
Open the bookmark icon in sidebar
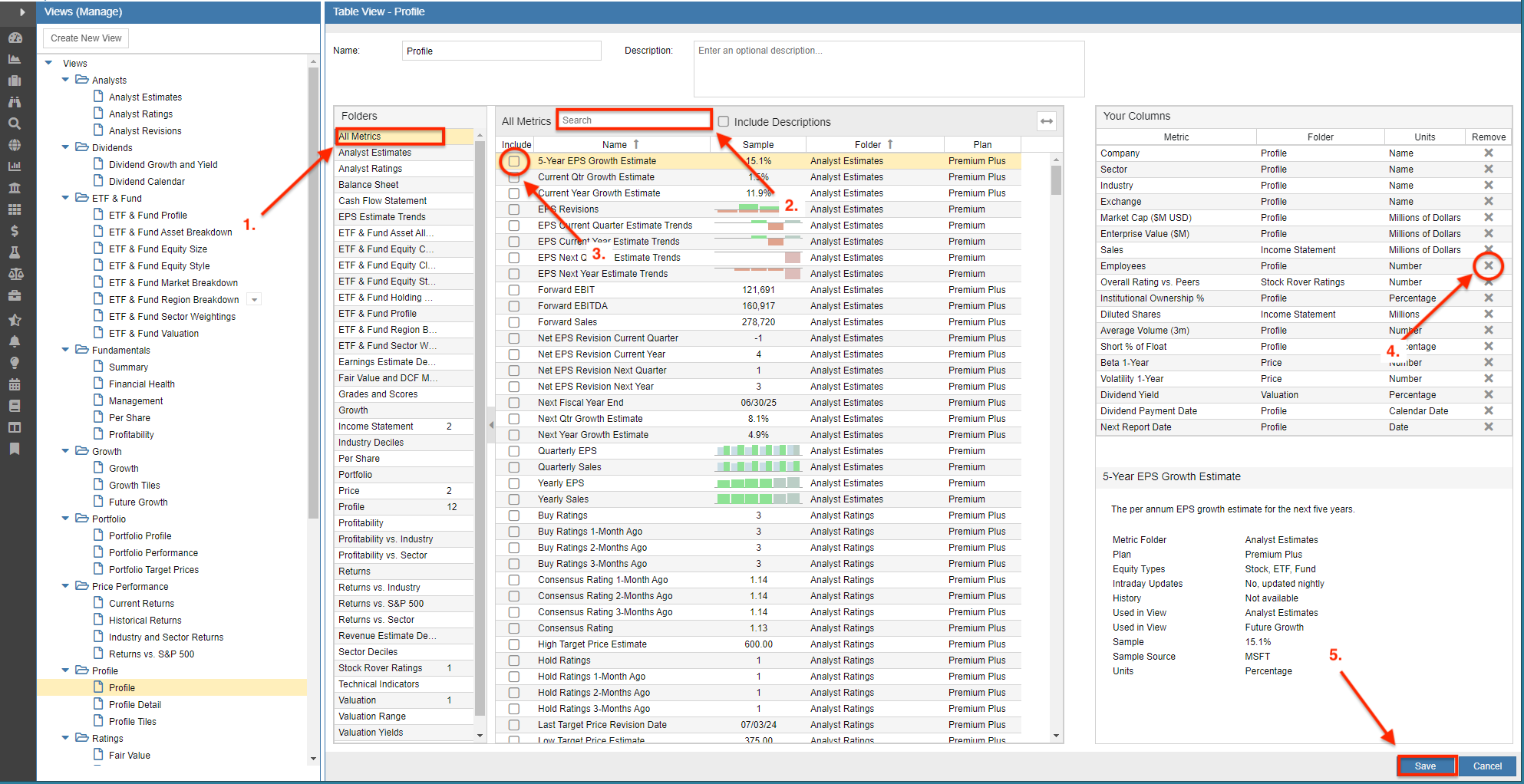15,449
